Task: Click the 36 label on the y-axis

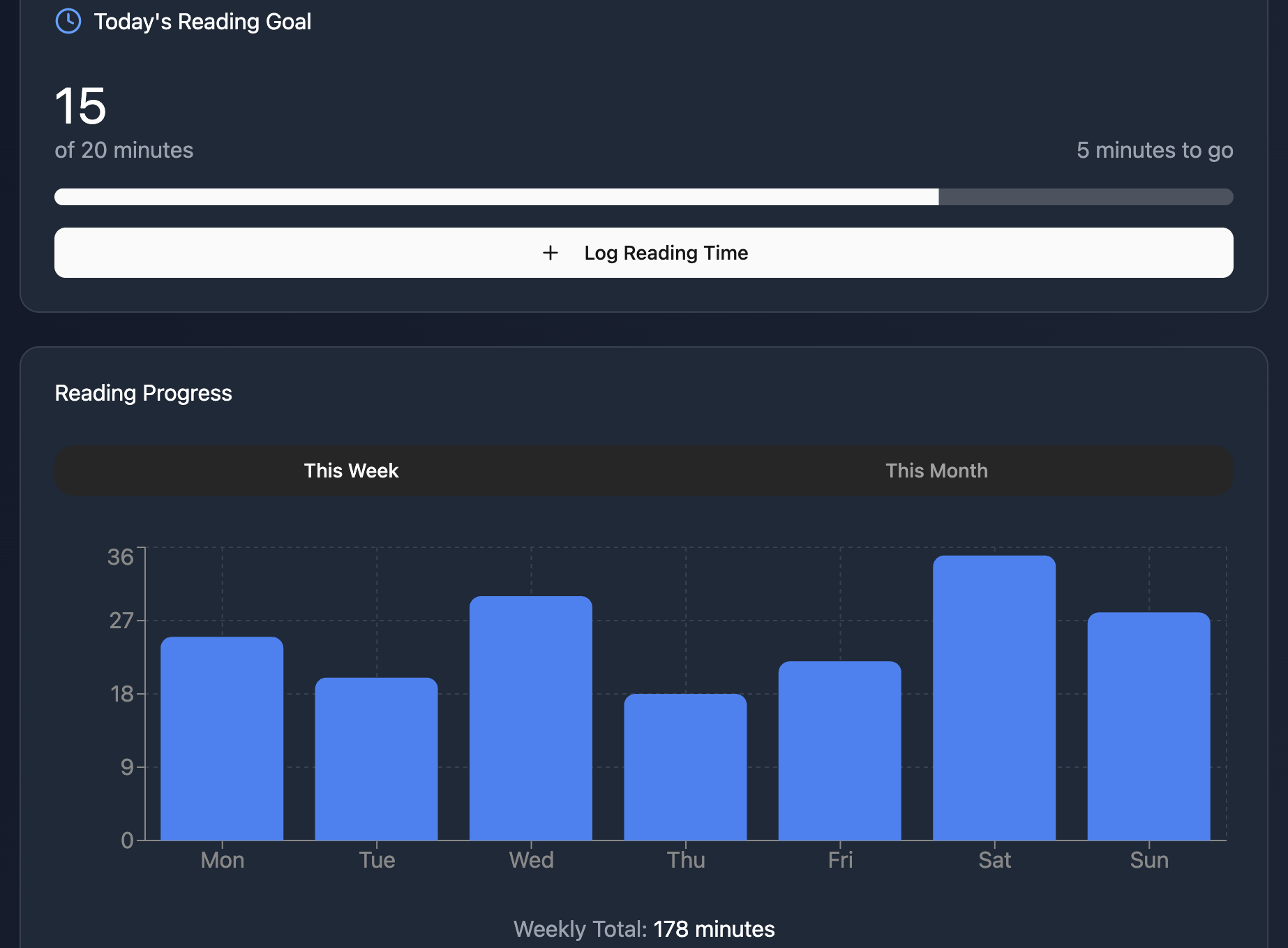Action: [x=120, y=557]
